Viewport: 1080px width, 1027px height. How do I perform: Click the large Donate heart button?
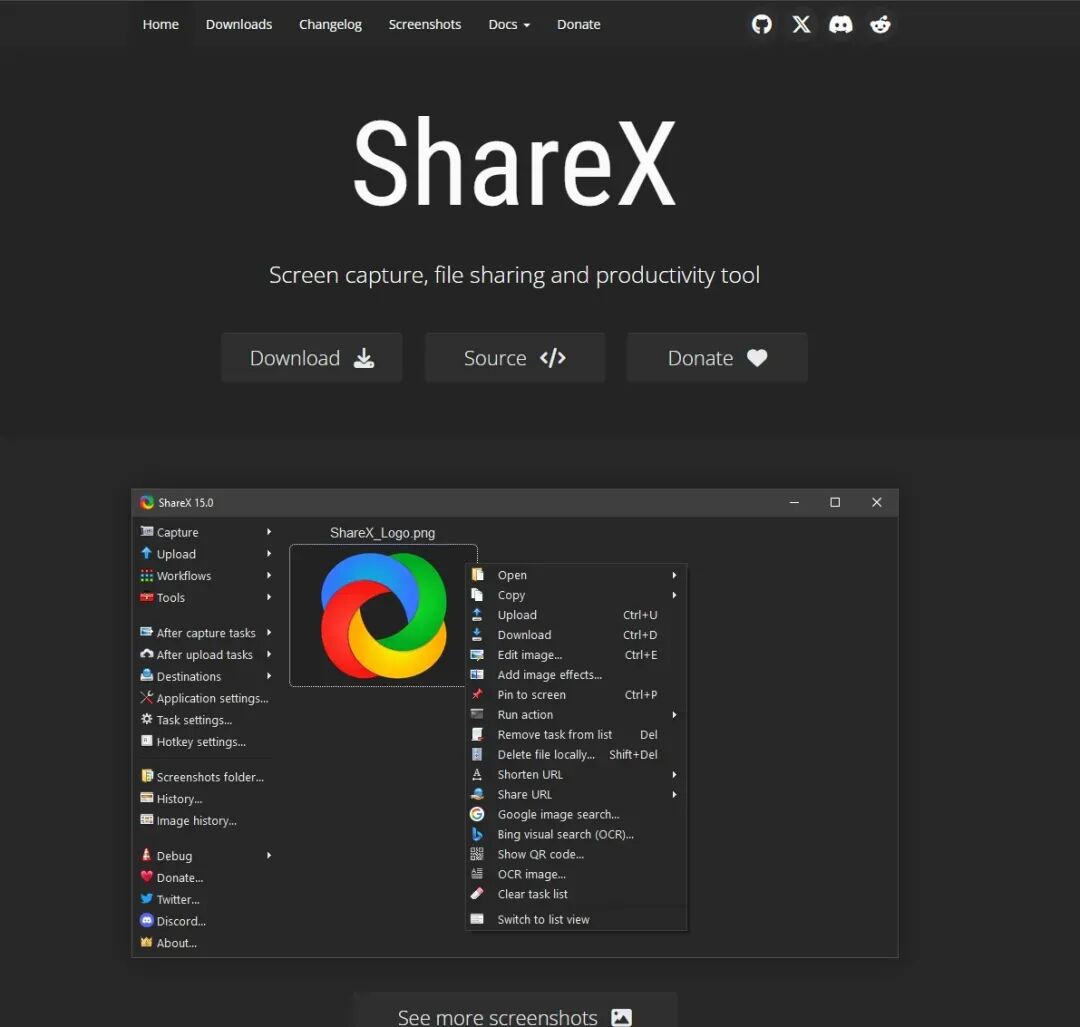[717, 357]
